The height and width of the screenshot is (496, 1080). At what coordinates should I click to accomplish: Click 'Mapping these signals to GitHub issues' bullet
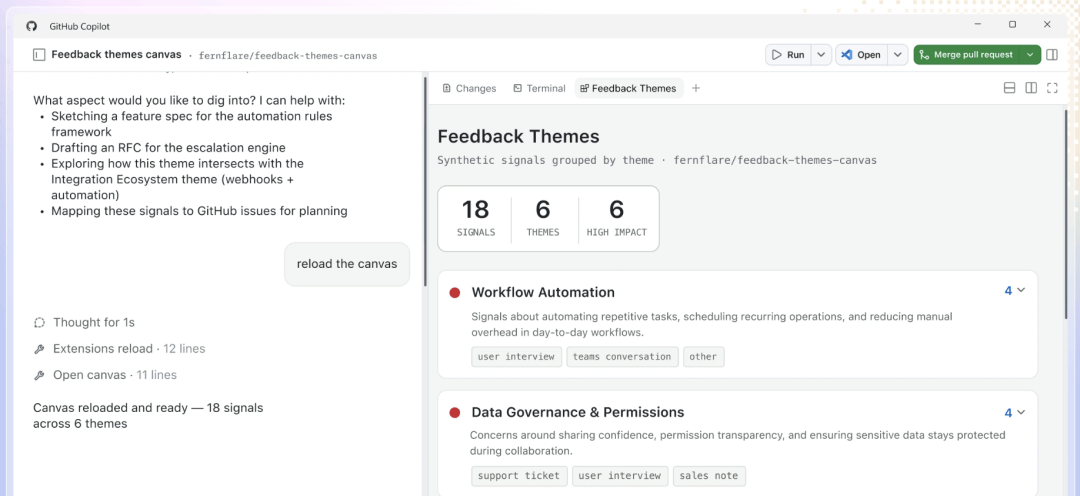pos(199,211)
